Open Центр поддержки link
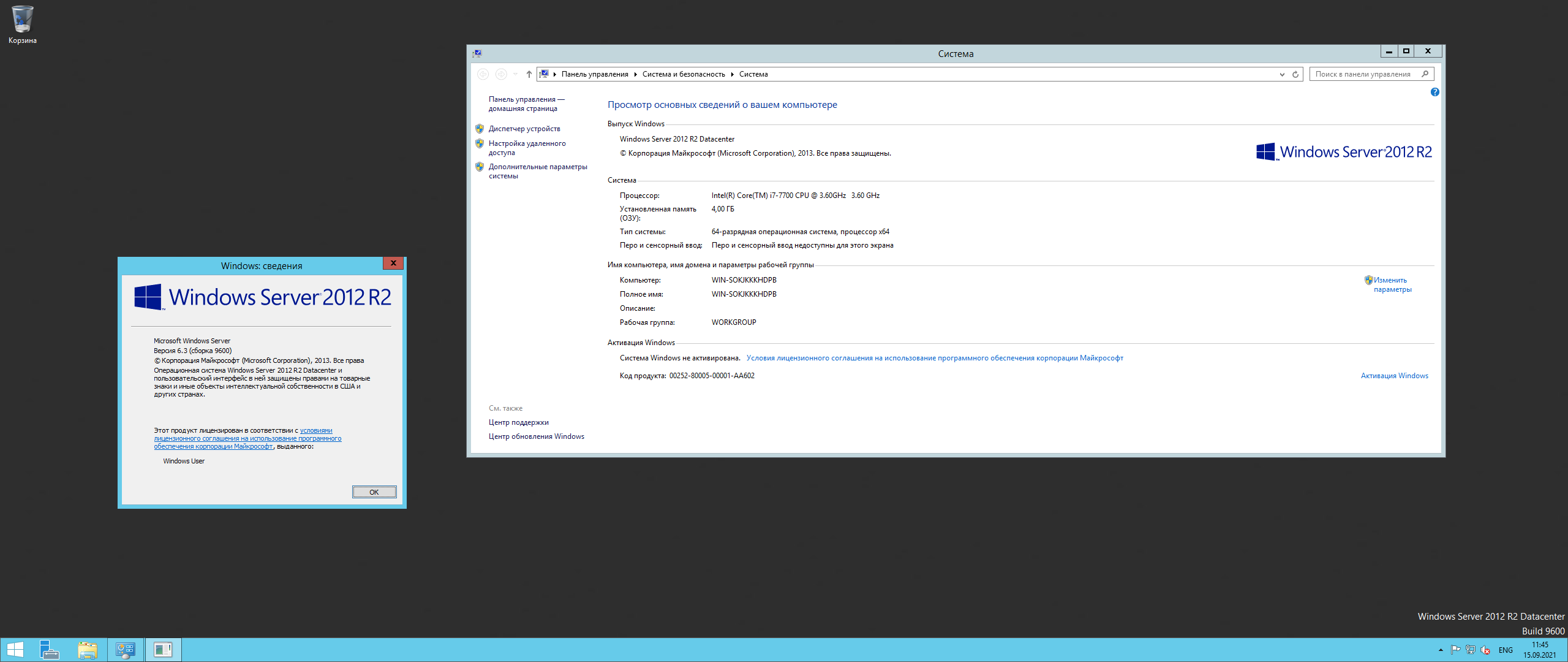 [518, 422]
